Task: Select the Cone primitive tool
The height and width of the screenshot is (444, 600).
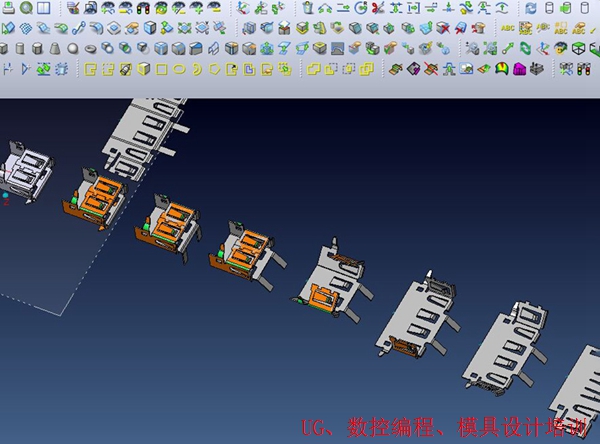Action: click(x=52, y=48)
